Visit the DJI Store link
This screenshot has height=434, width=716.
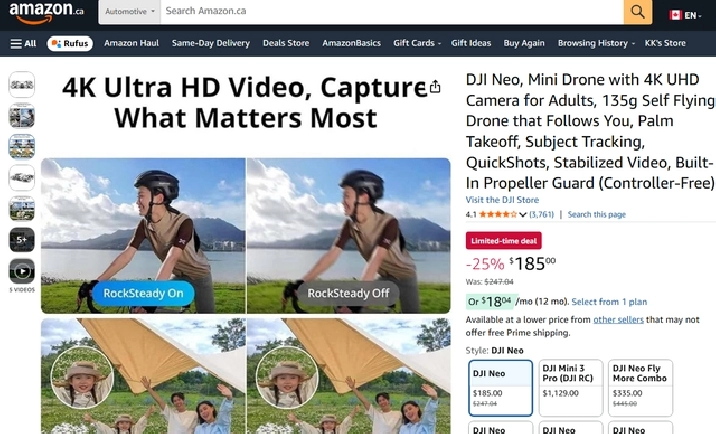[502, 200]
